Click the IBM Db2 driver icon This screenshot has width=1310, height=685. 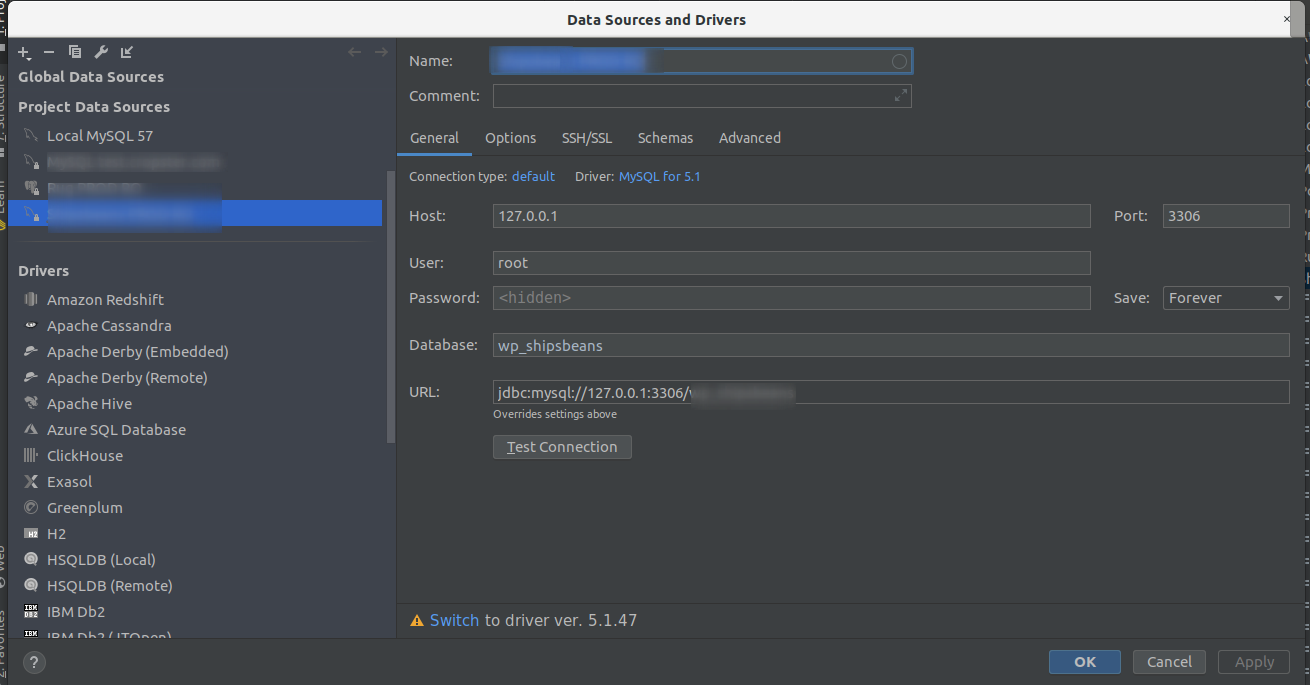click(x=31, y=611)
